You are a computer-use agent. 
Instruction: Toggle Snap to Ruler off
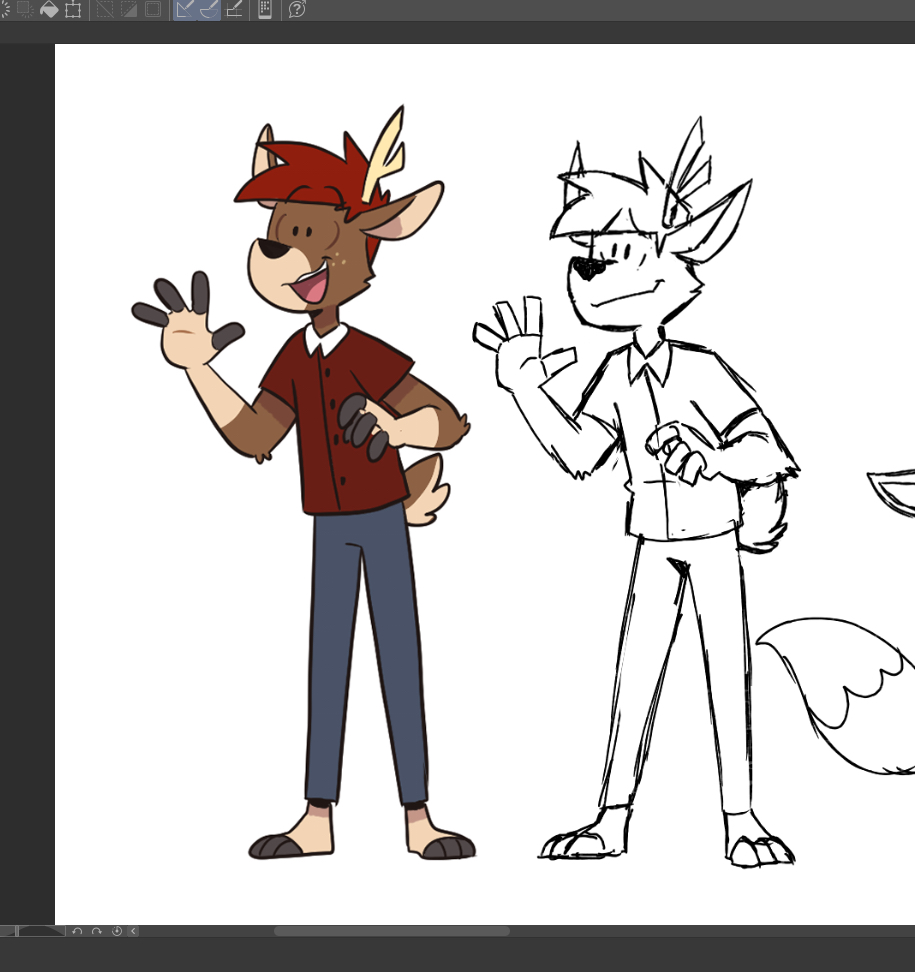185,9
